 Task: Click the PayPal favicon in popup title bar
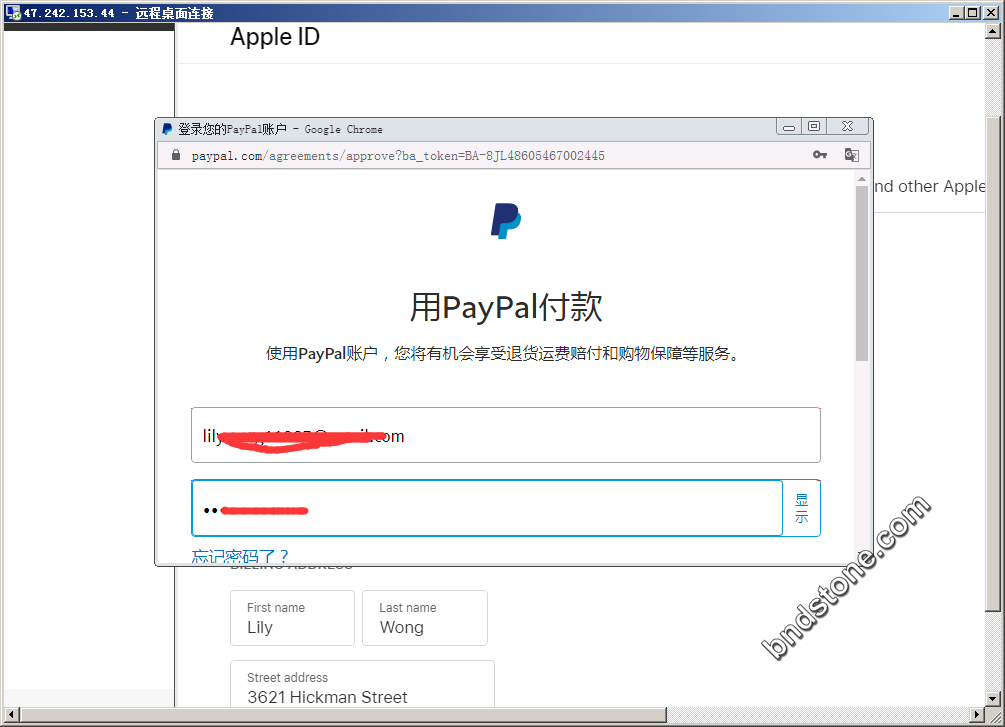point(167,129)
